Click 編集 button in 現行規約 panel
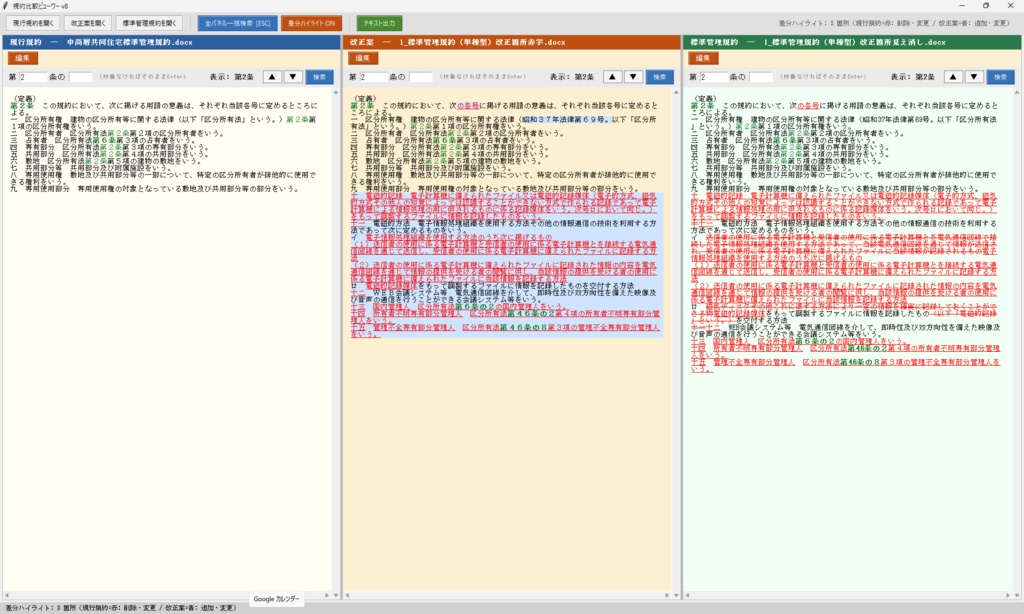 click(22, 58)
